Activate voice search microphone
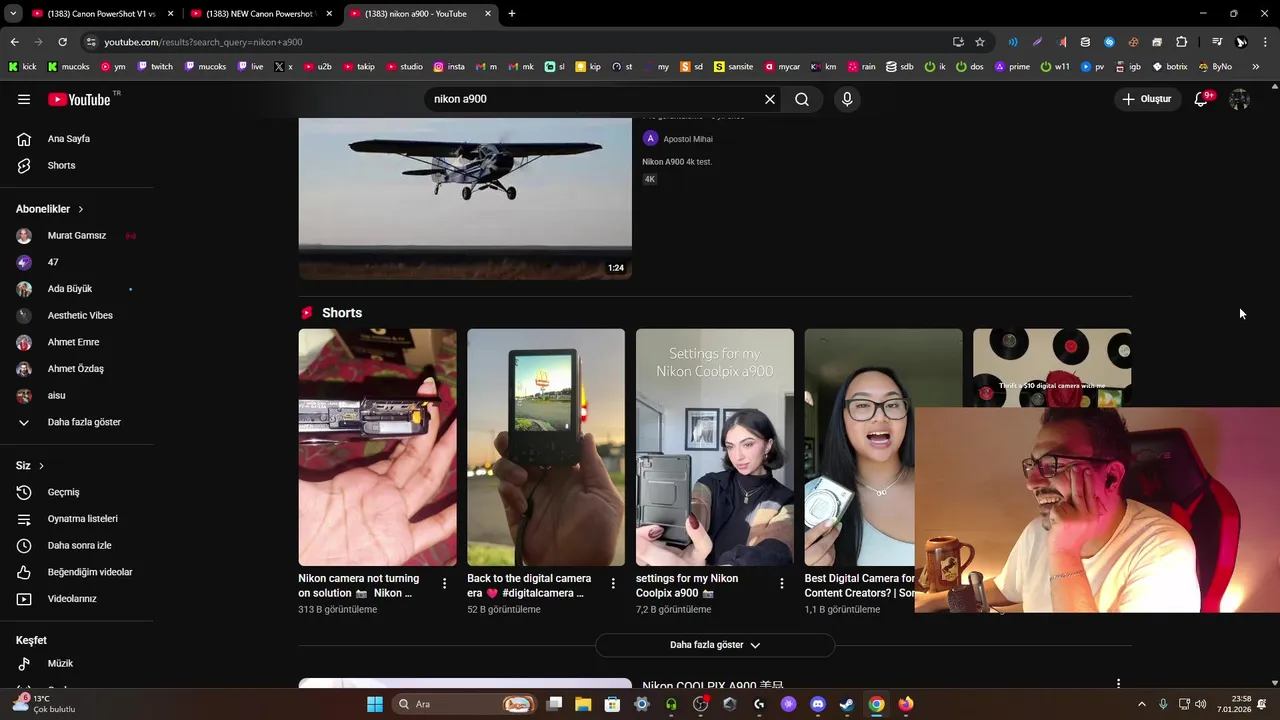The image size is (1280, 720). pos(847,99)
